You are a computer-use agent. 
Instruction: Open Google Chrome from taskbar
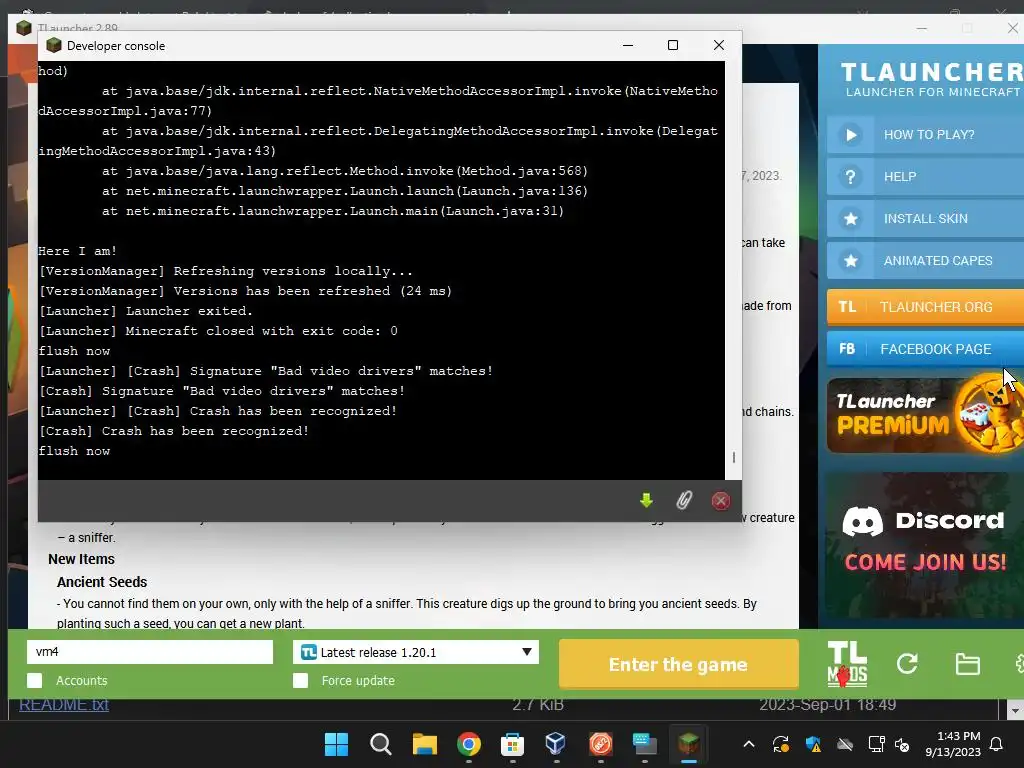tap(468, 744)
